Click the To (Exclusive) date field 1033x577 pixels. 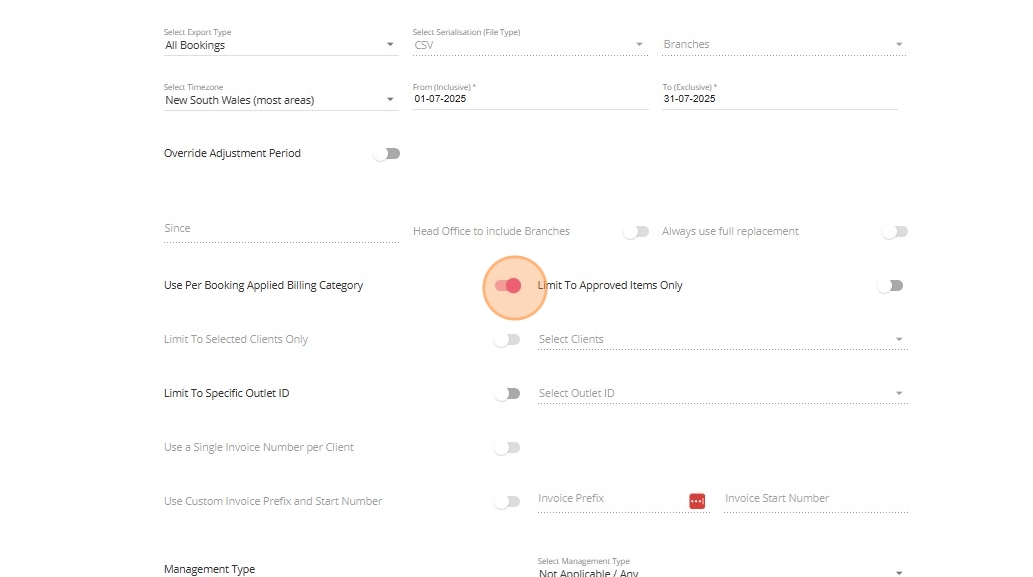pos(780,99)
